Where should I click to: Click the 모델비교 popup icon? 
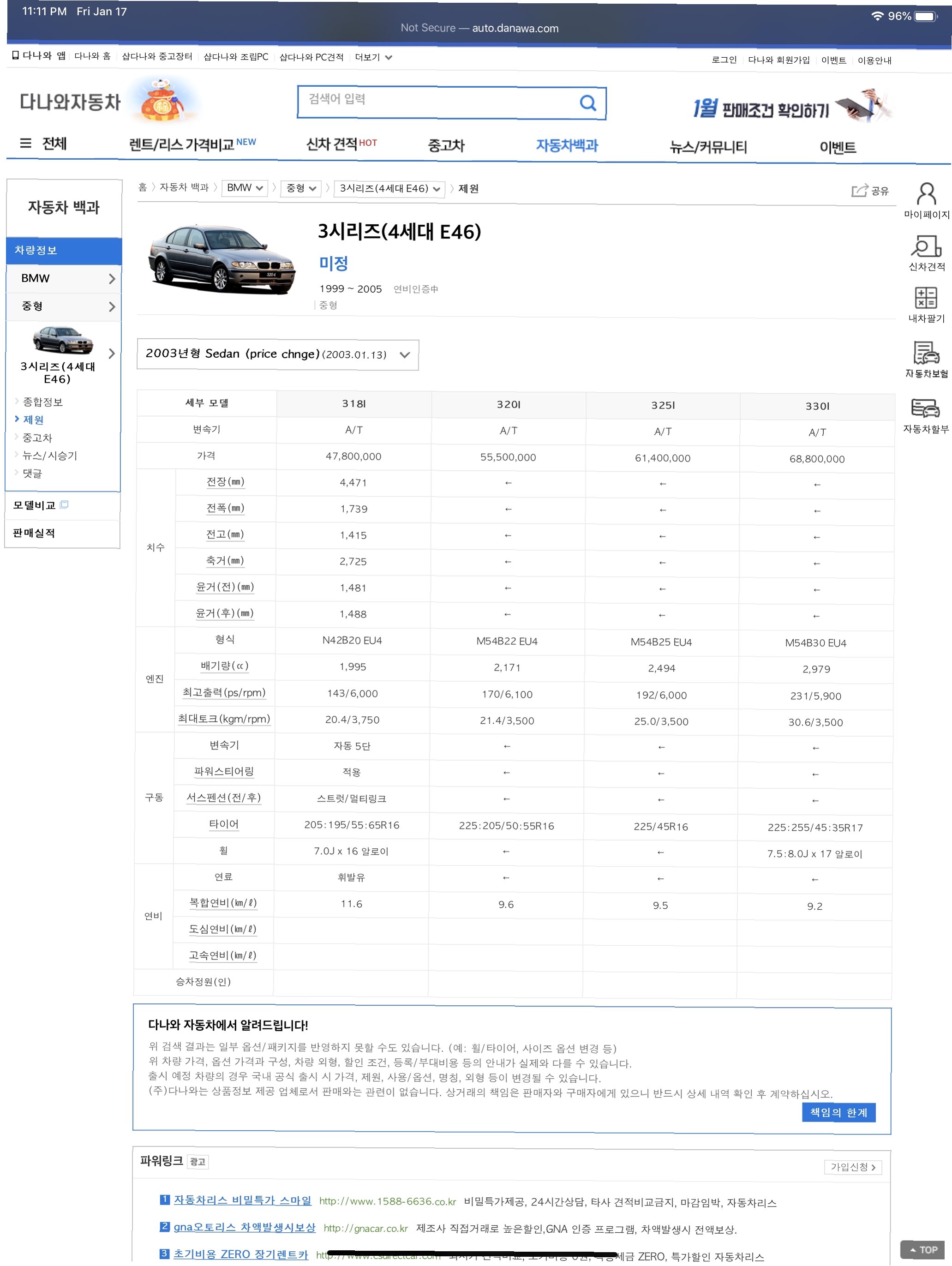coord(64,505)
